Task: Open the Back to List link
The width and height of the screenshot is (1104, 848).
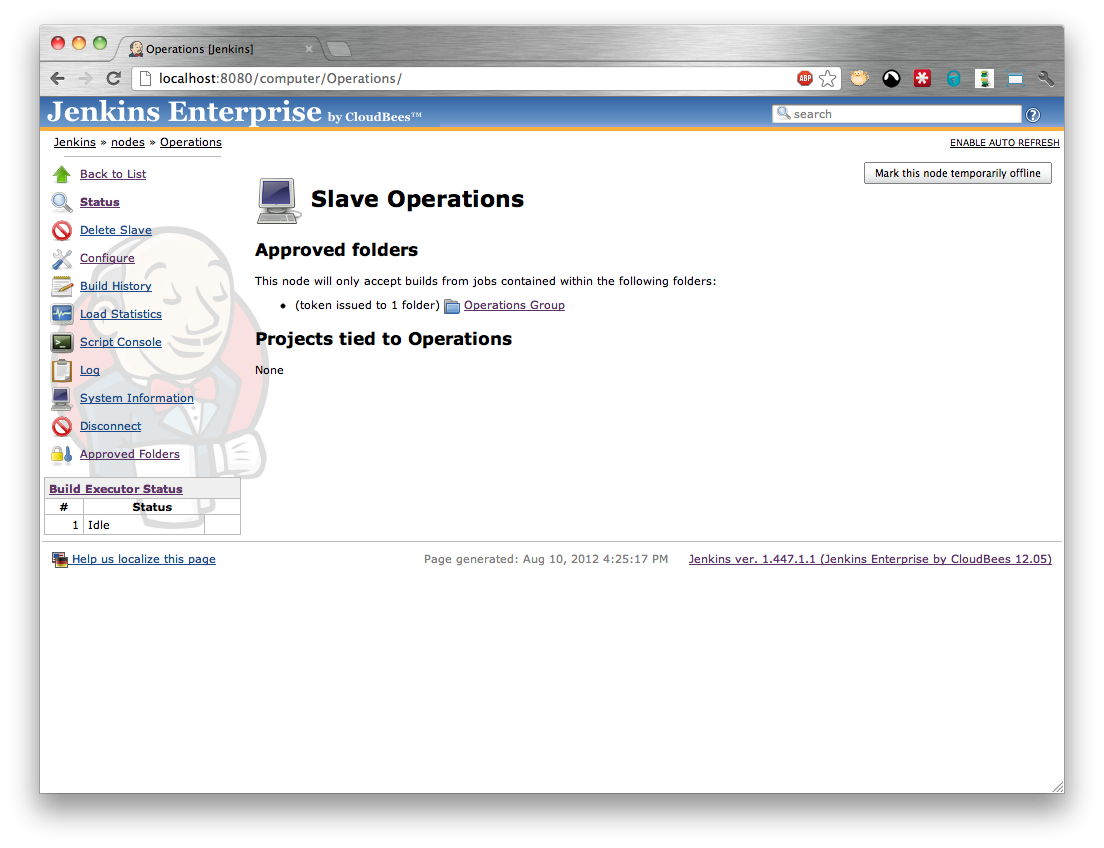Action: tap(113, 174)
